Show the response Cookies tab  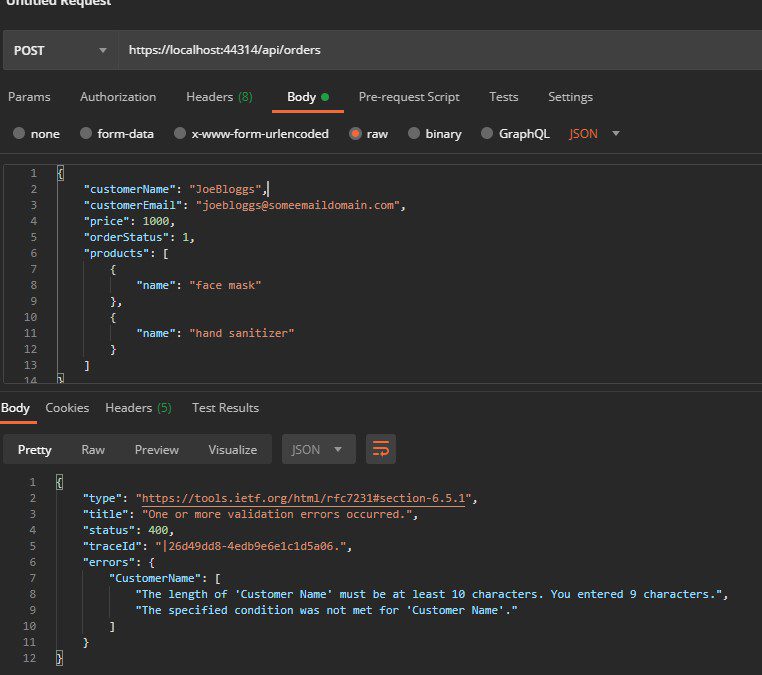click(67, 408)
